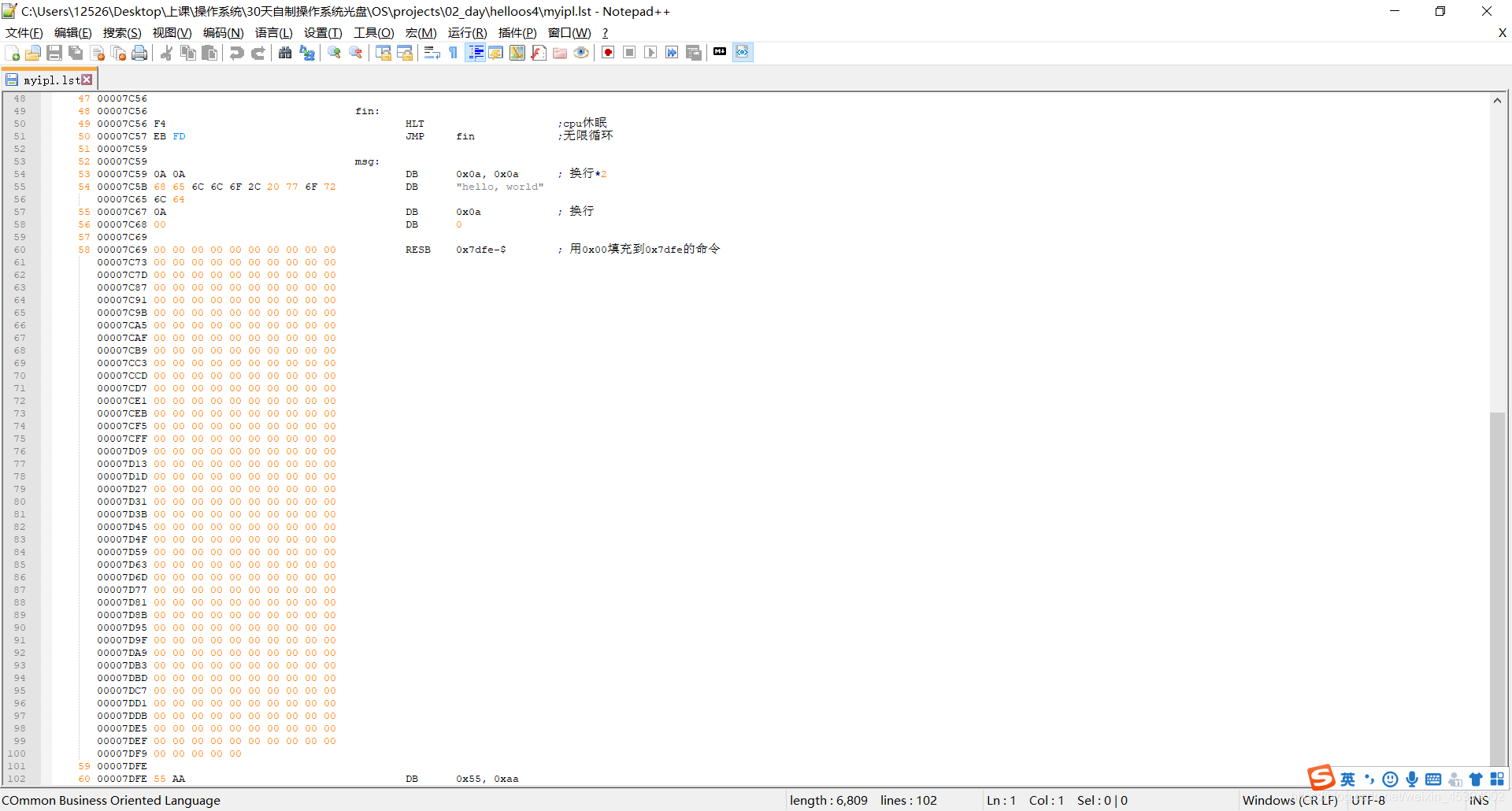Click Sogou emoji smiley icon
1512x811 pixels.
point(1391,779)
